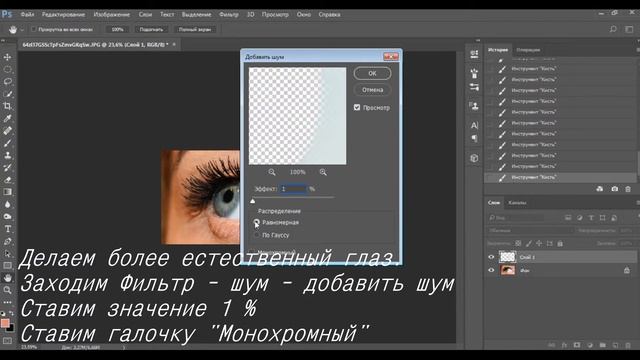Click the Подогнать button
This screenshot has height=360, width=640.
click(151, 29)
